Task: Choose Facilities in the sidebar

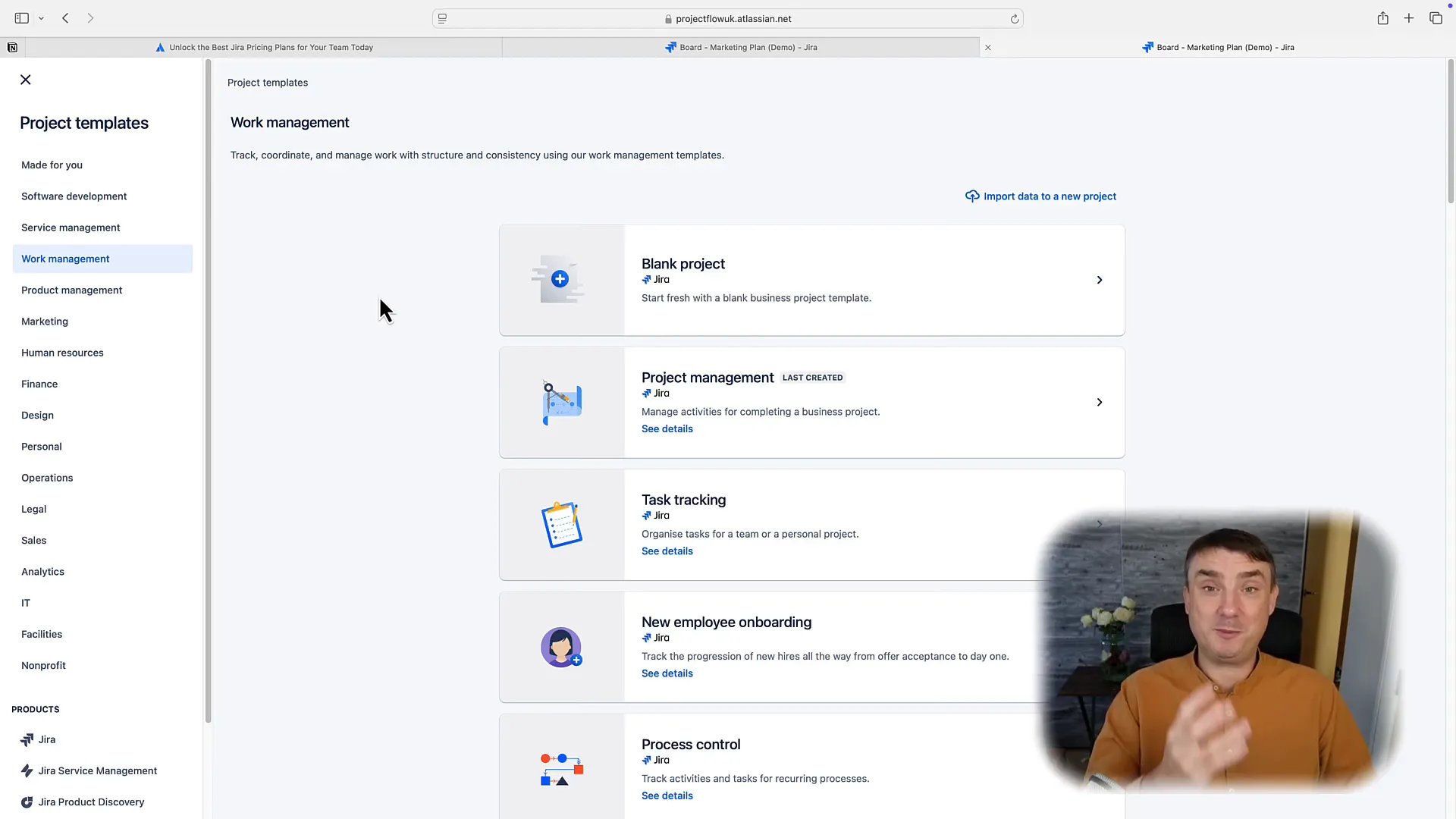Action: 42,634
